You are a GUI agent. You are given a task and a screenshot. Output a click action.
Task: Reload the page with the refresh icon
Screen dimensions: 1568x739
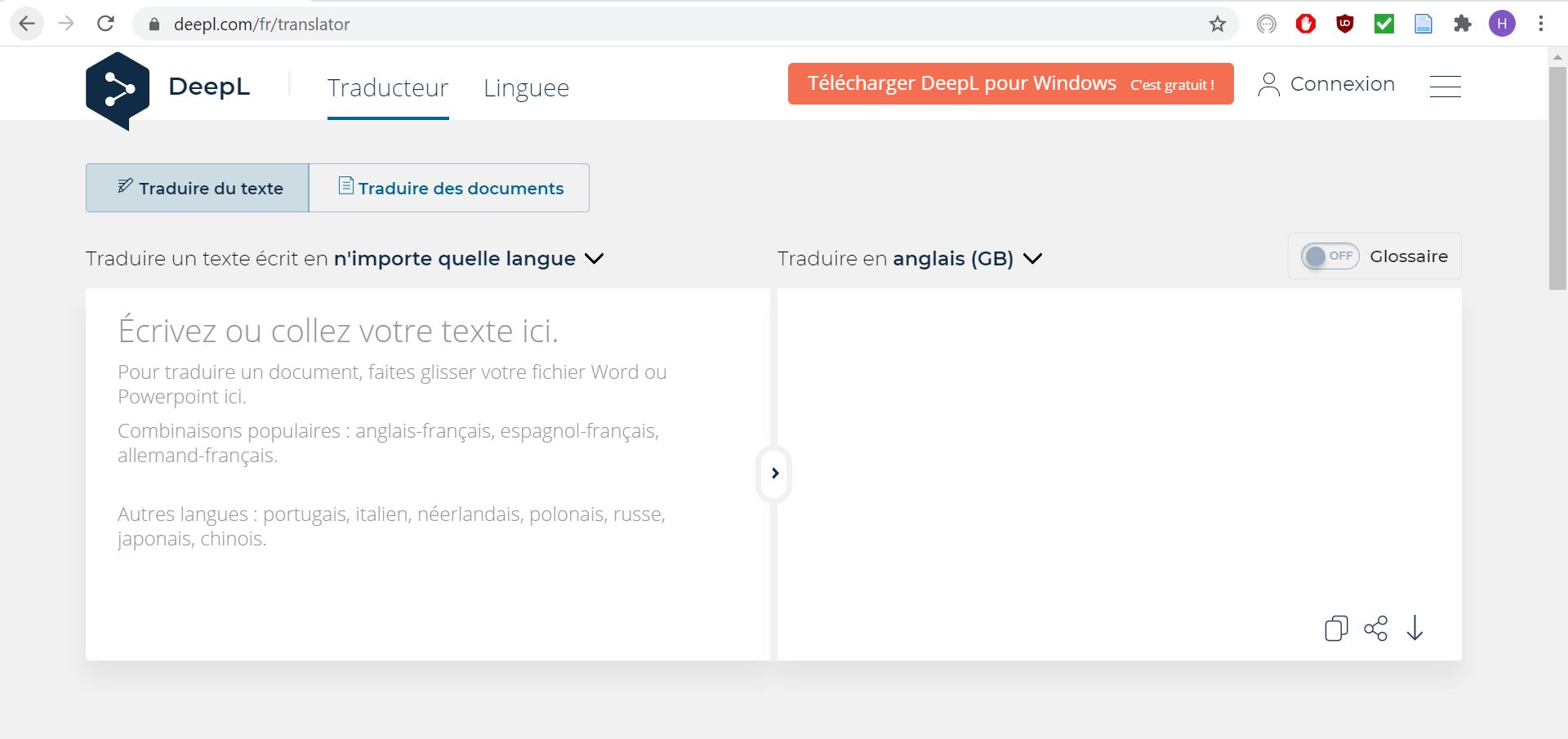point(105,24)
